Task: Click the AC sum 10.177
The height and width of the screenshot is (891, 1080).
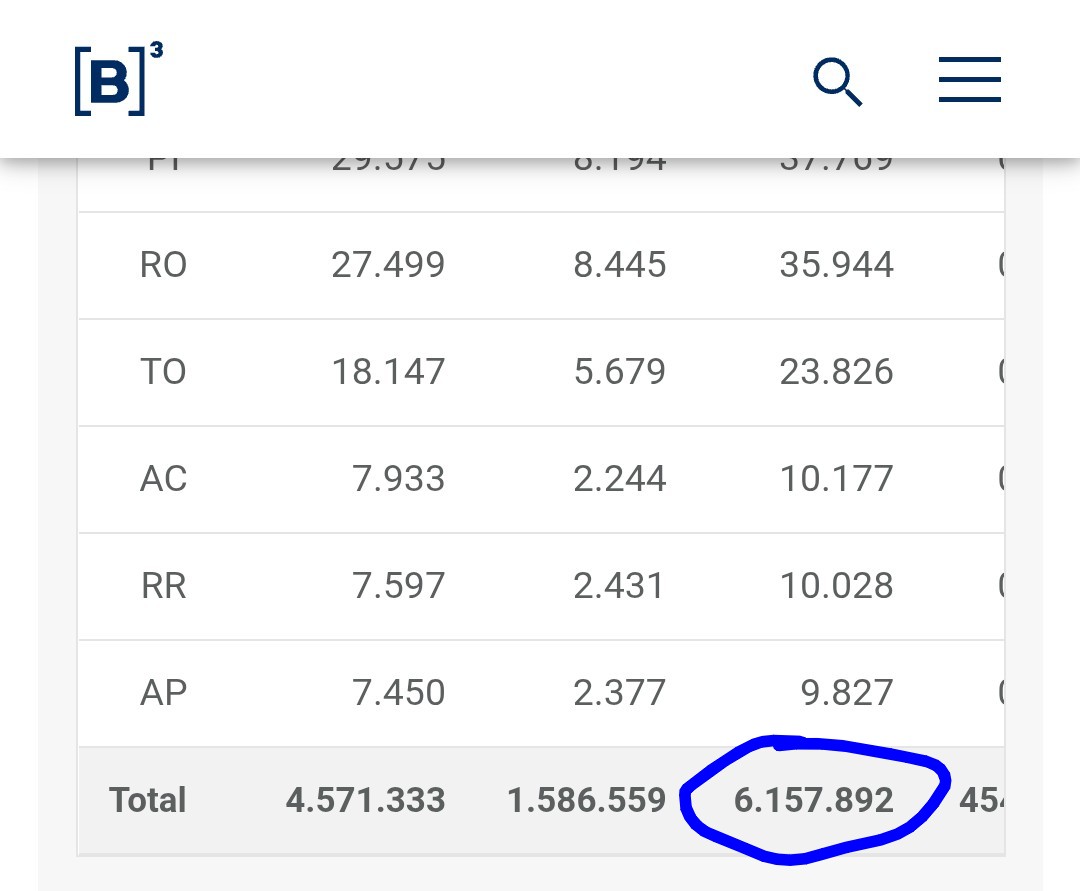Action: click(837, 479)
